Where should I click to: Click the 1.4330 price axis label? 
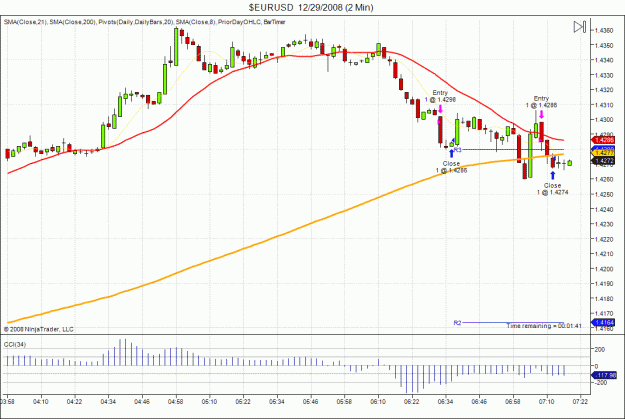604,75
